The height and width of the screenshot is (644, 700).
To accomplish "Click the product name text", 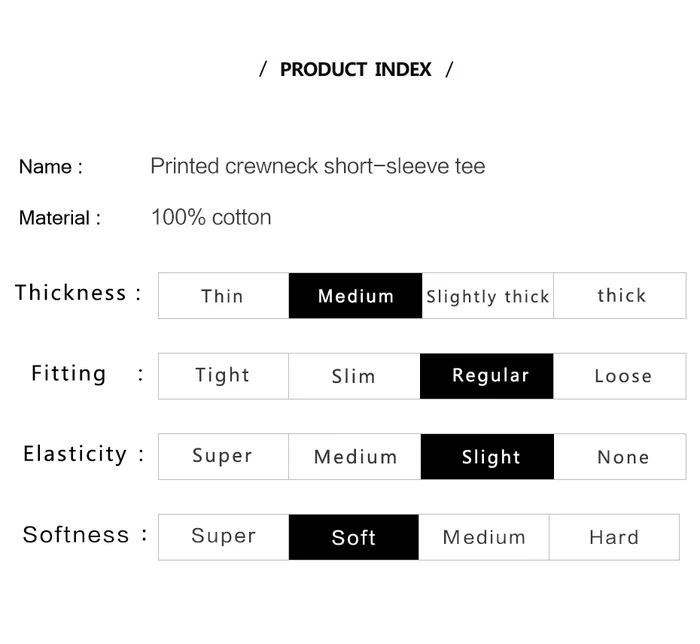I will click(318, 166).
